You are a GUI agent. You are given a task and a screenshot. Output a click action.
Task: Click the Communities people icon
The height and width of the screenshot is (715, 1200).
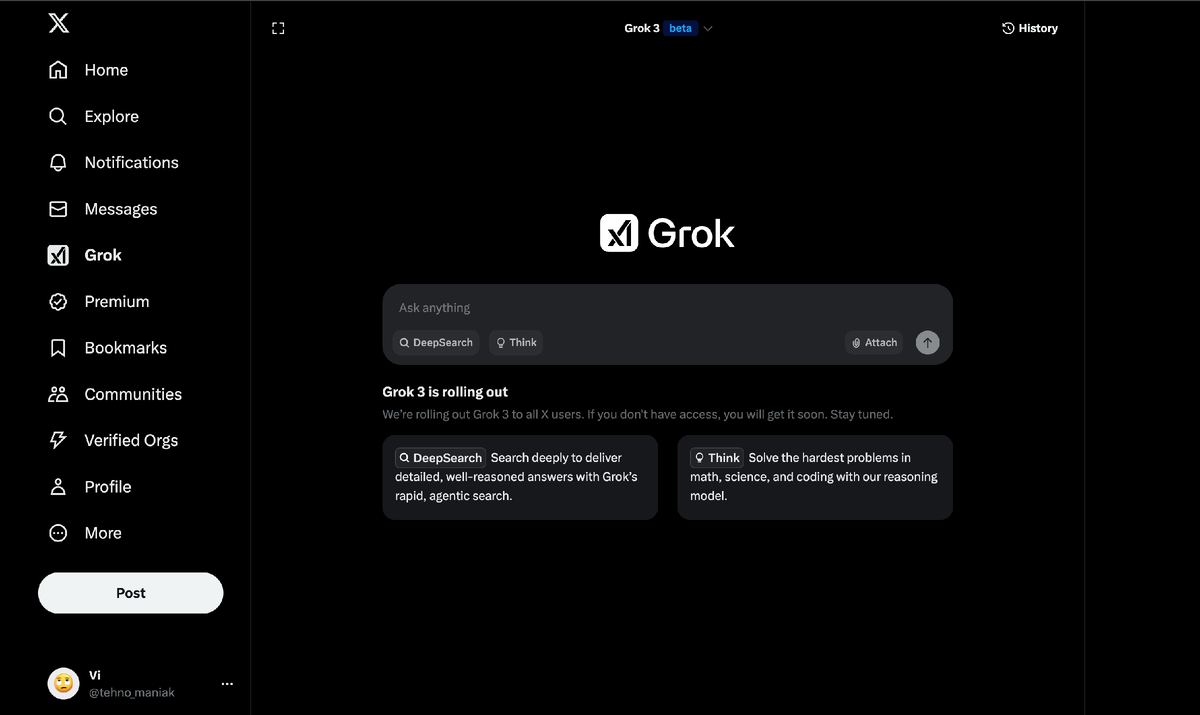58,394
